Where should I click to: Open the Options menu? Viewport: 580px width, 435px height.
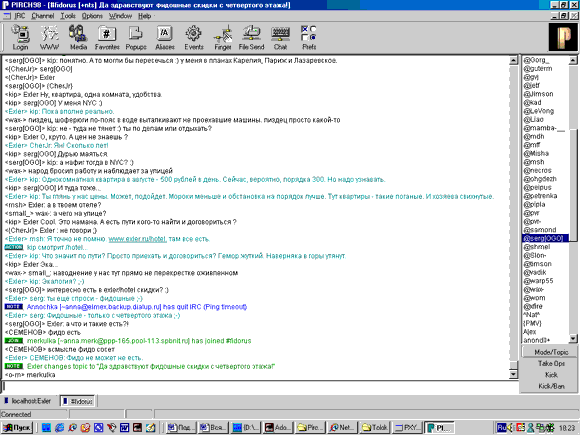(x=92, y=16)
